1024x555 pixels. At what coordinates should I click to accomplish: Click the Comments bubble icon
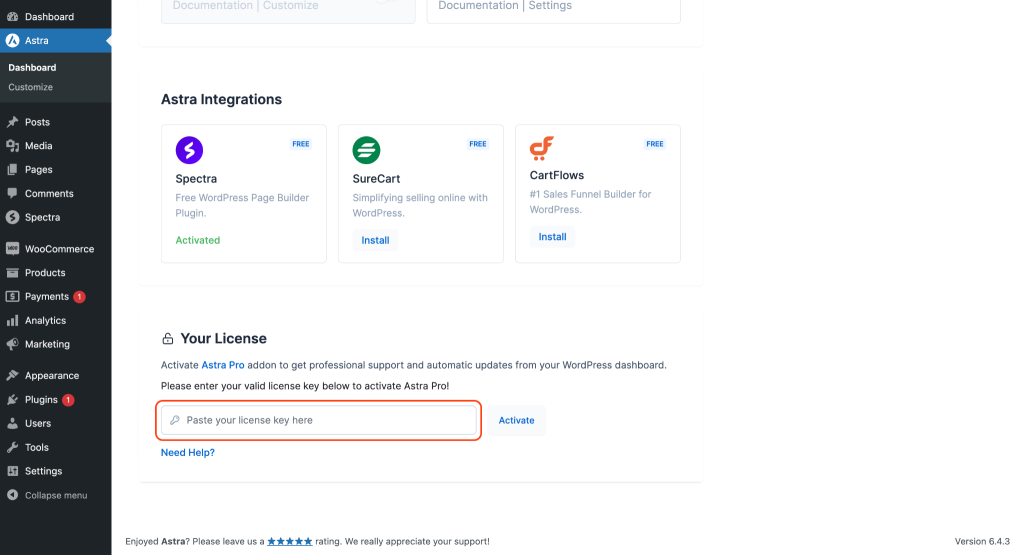(x=12, y=193)
